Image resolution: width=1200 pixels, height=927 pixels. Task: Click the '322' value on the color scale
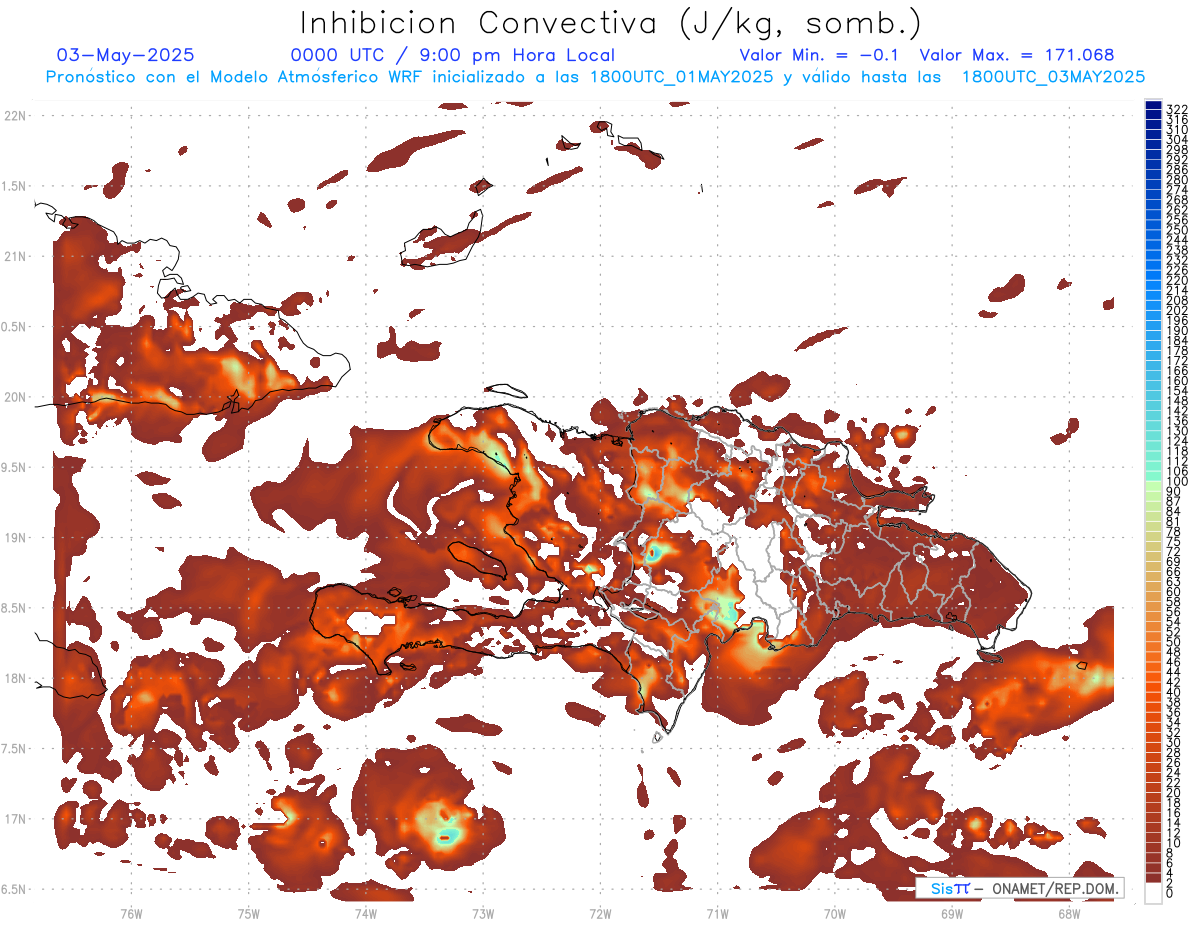(x=1177, y=108)
